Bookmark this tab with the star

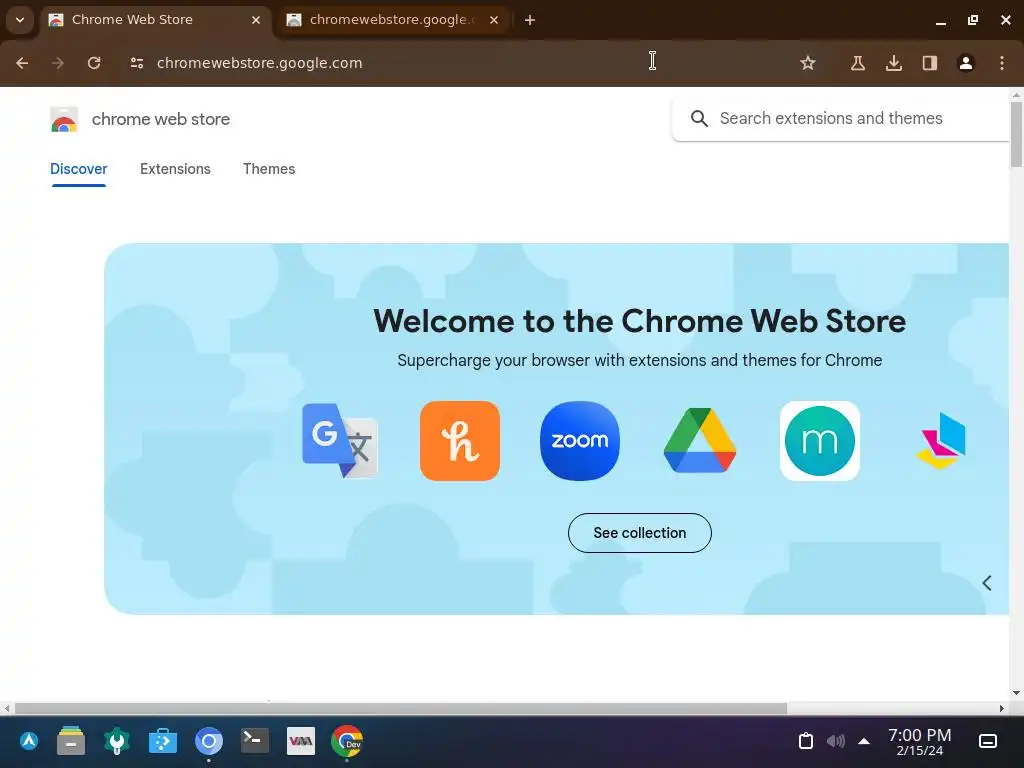[808, 63]
